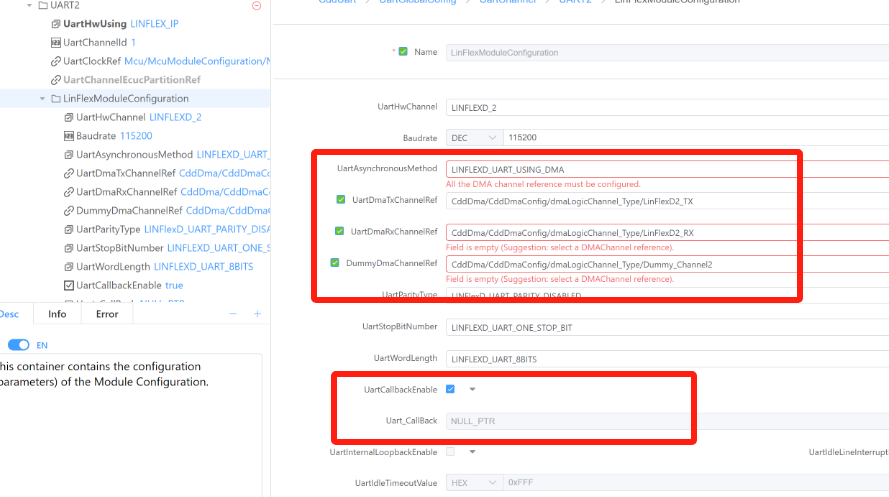Click the UartAsynchronousMethod tree icon
889x497 pixels.
click(69, 155)
